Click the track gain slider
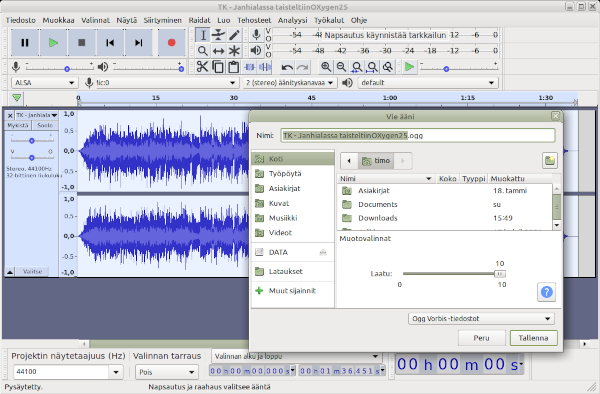Screen dimensions: 600x394 (32, 141)
